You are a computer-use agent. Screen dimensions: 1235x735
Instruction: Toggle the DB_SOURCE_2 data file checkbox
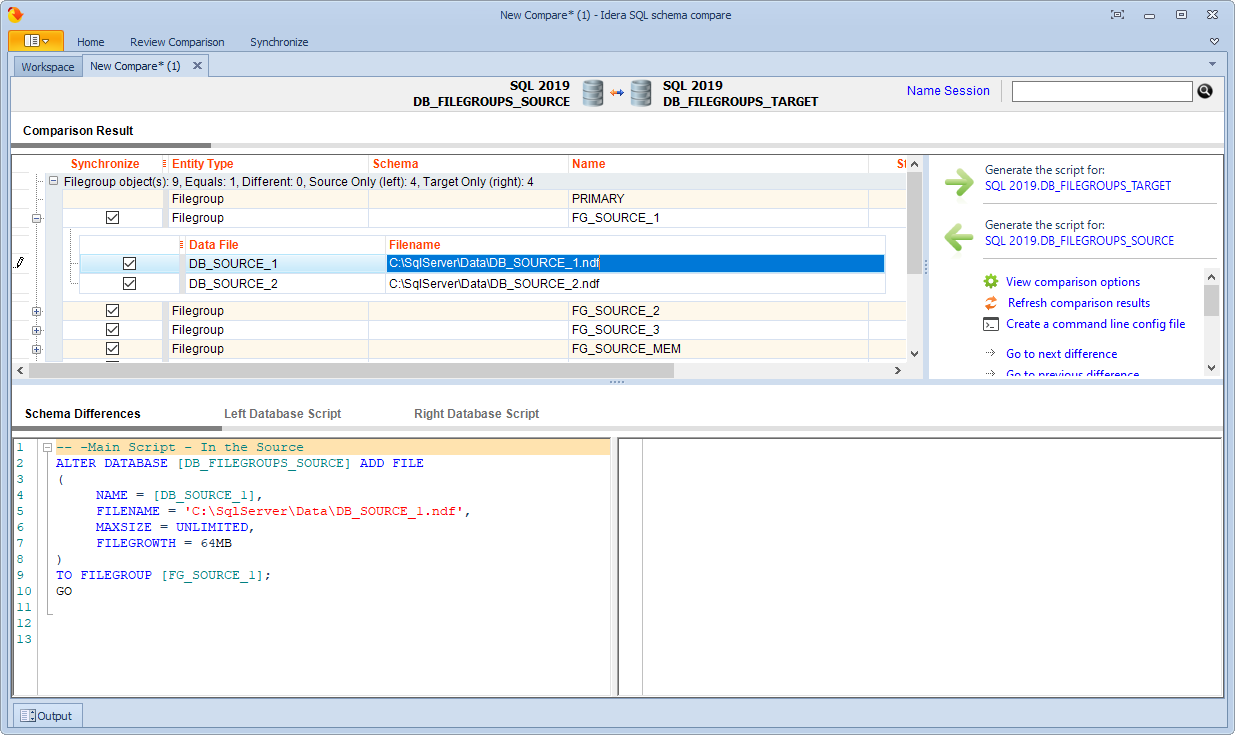[129, 284]
